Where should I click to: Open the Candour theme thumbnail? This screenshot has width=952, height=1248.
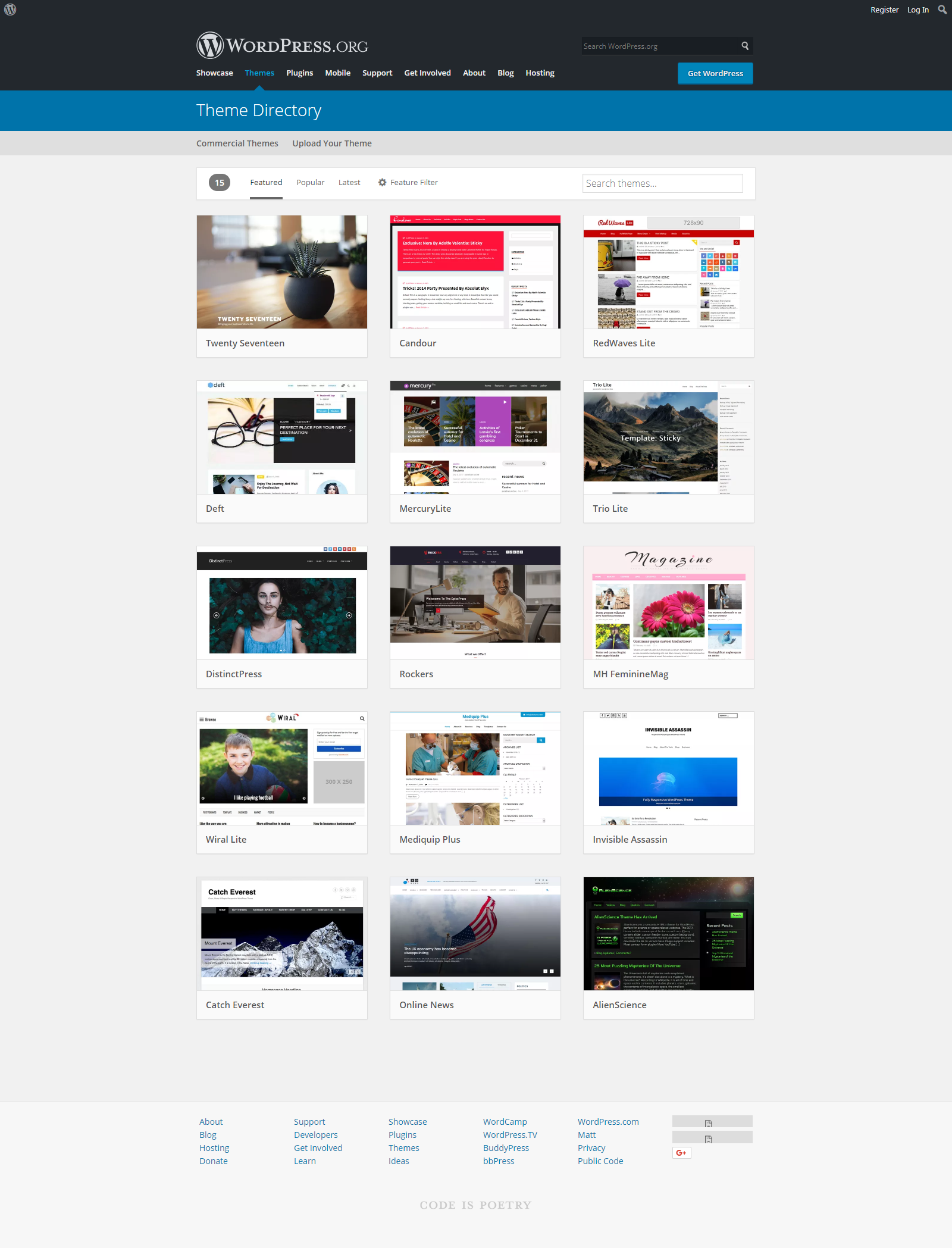pos(475,272)
